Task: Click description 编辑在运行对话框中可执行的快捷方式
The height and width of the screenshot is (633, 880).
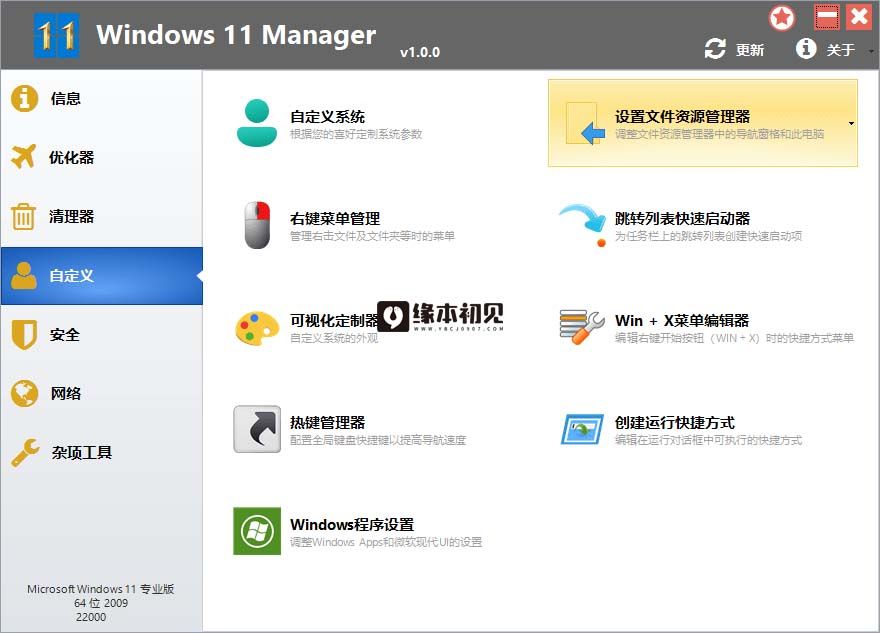Action: point(708,440)
